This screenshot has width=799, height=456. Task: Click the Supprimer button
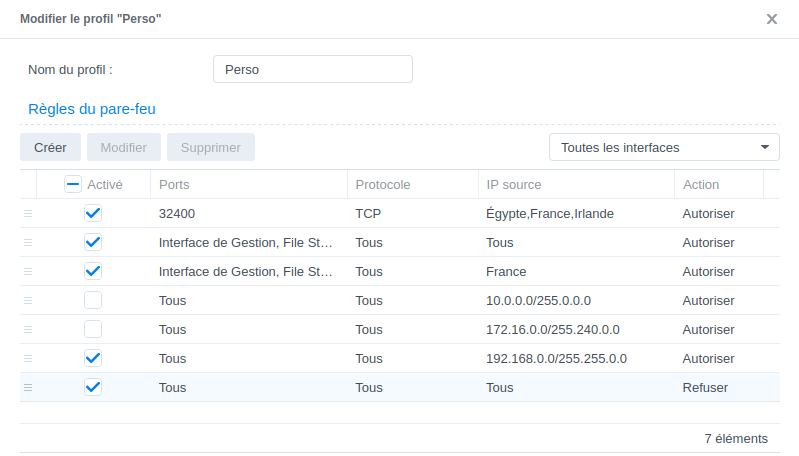point(211,147)
